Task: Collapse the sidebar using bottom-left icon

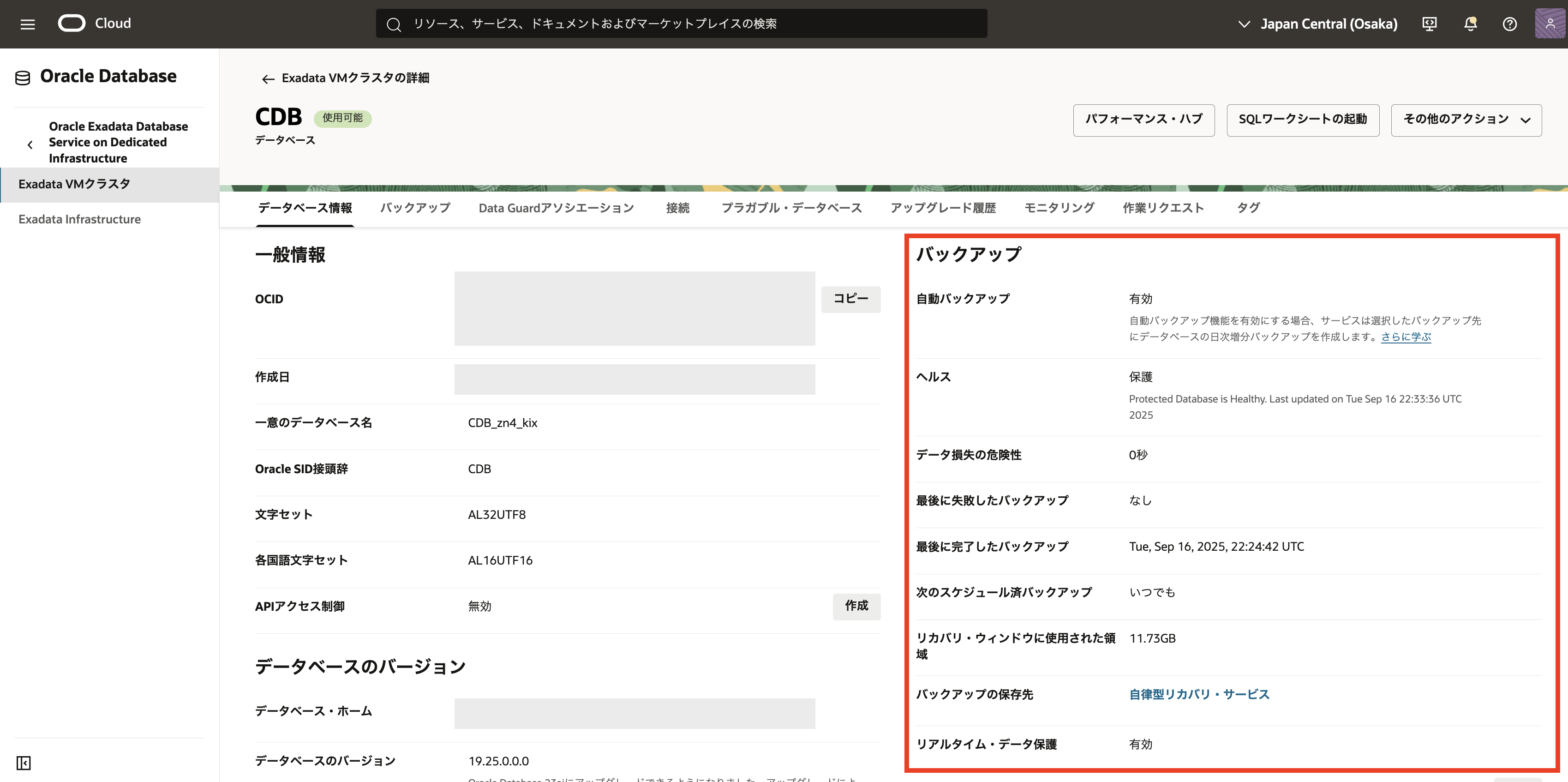Action: tap(23, 763)
